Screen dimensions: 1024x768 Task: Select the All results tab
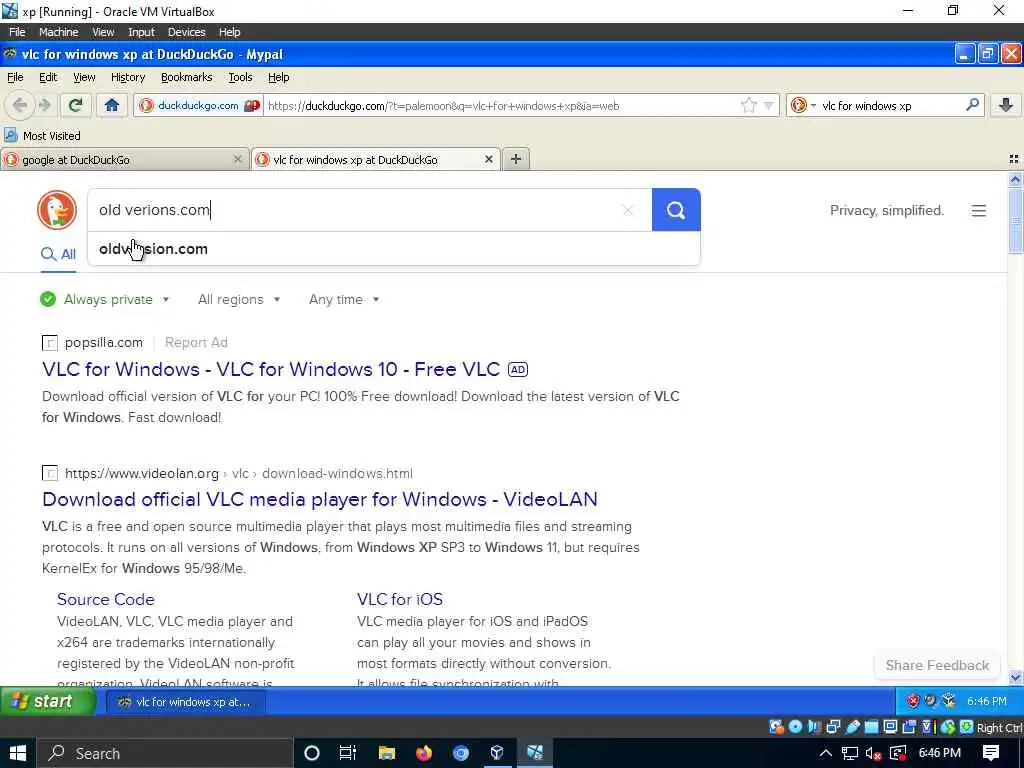[x=58, y=254]
